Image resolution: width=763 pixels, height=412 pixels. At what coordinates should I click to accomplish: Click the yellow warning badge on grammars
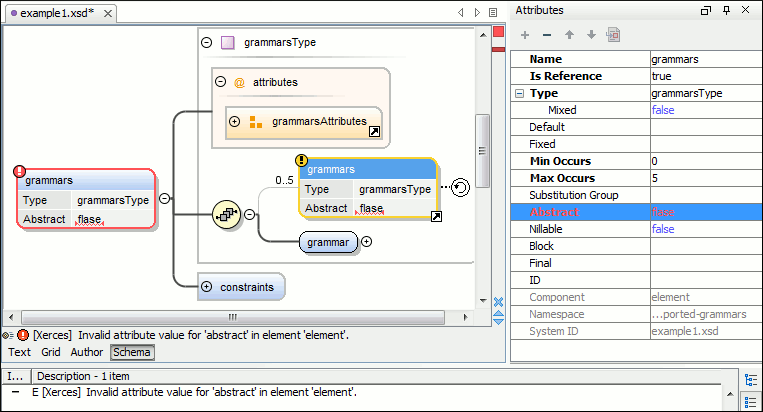click(301, 160)
